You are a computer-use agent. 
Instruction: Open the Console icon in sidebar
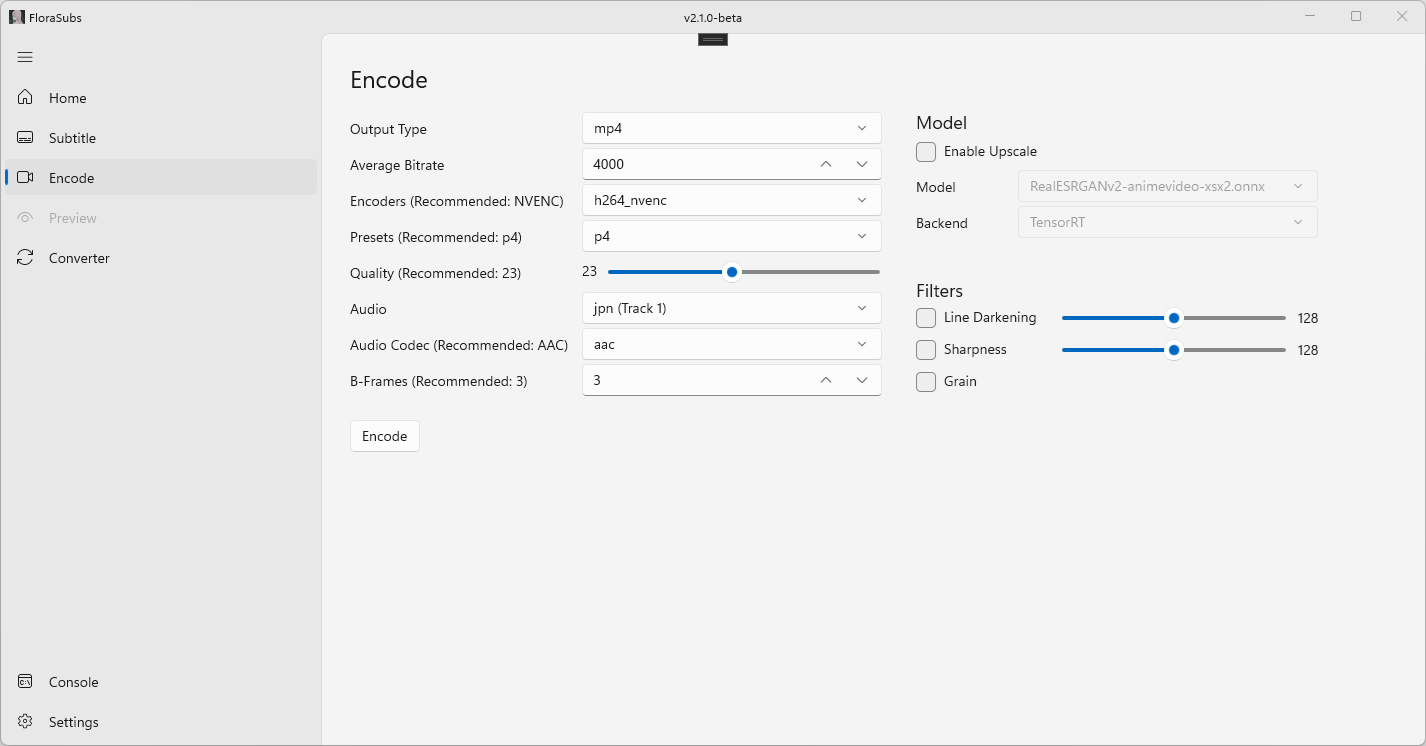click(x=26, y=682)
